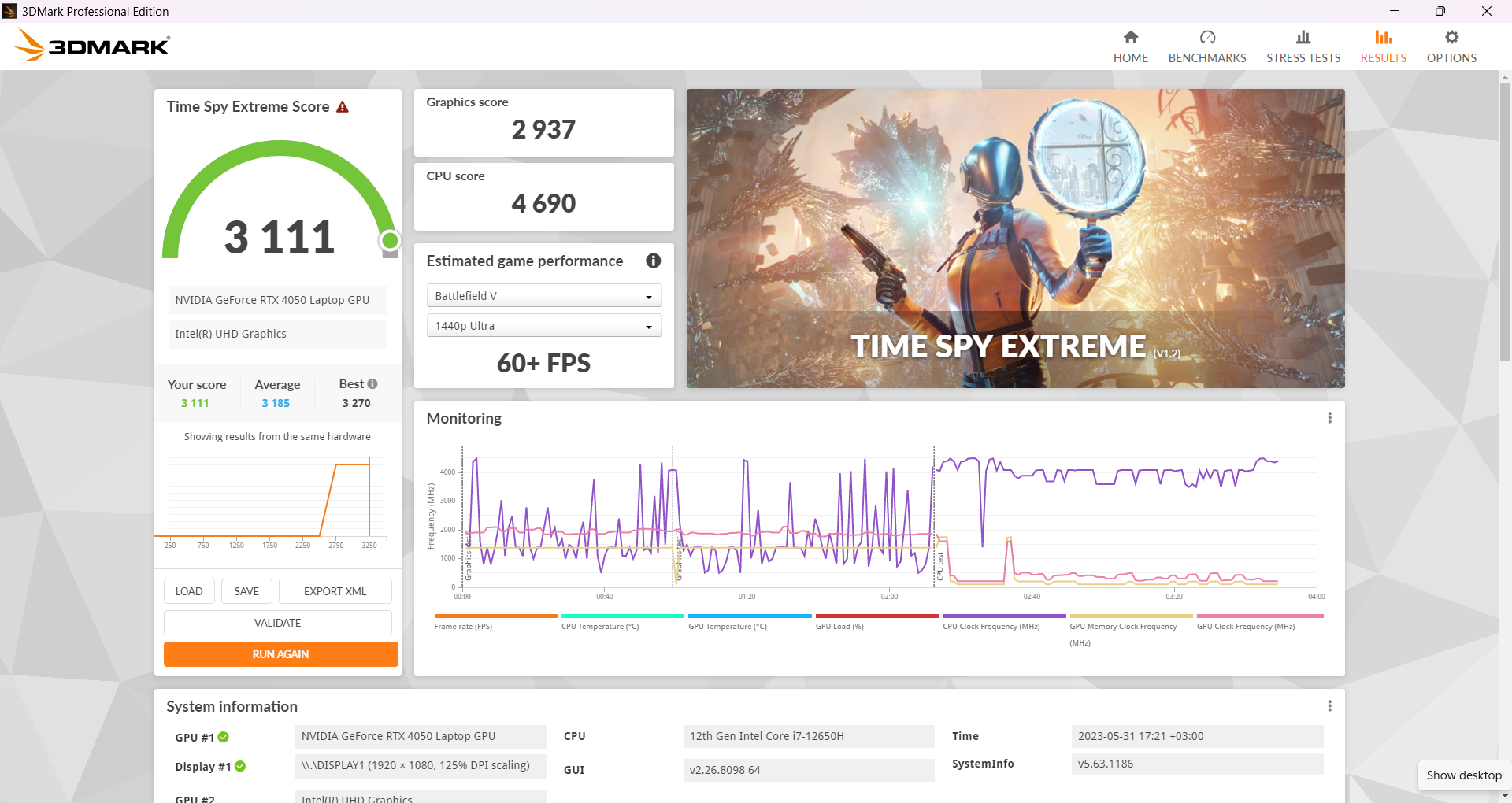Click the scrollbar down arrow
1512x803 pixels.
(x=1505, y=796)
